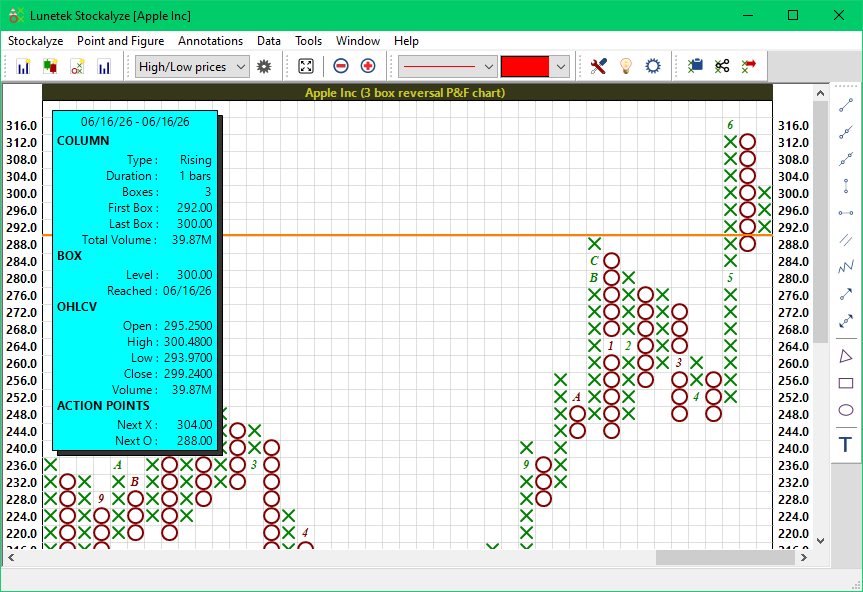The image size is (863, 592).
Task: Select the text annotation T tool
Action: pos(846,444)
